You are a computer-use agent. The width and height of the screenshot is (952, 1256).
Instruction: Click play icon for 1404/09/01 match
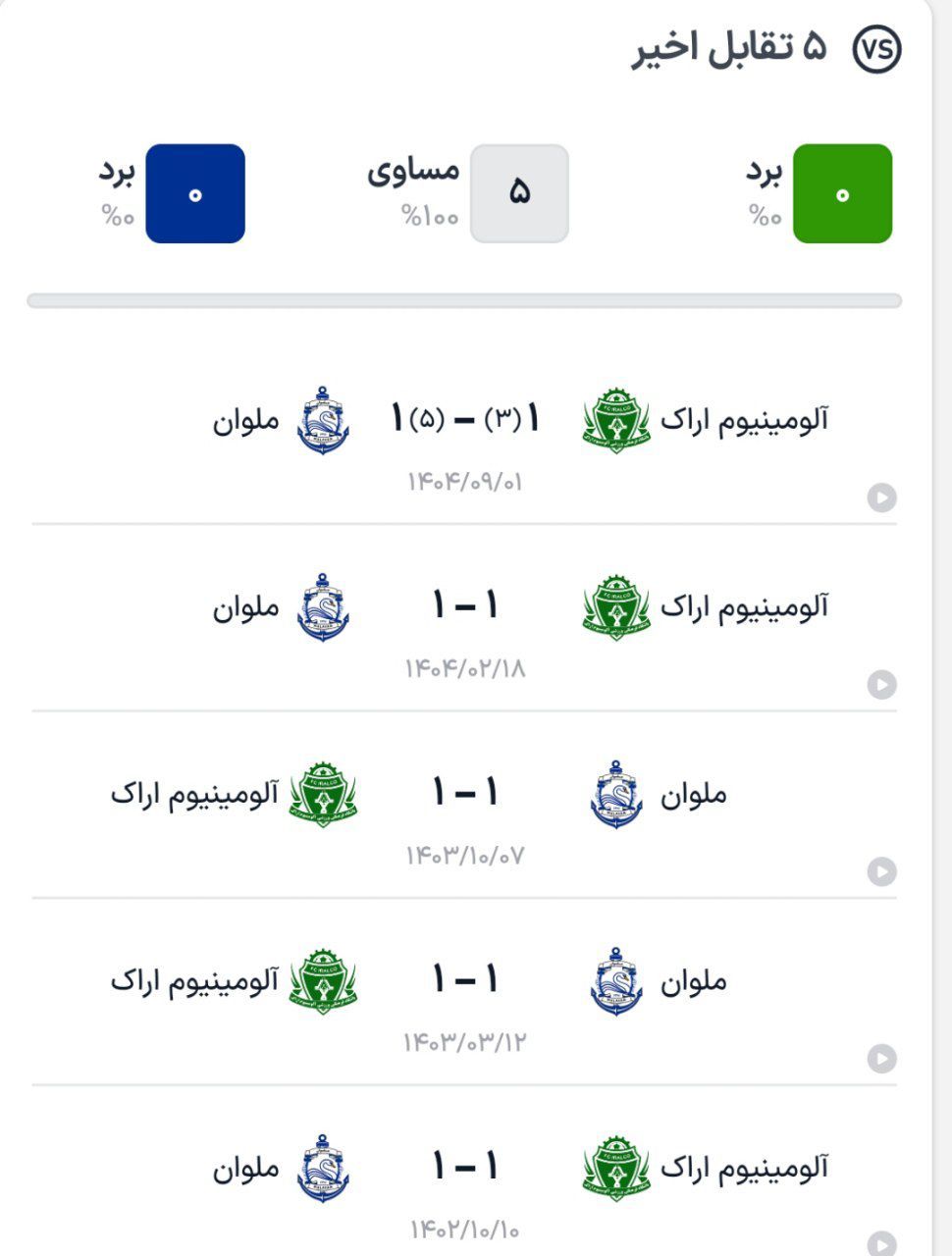point(881,498)
